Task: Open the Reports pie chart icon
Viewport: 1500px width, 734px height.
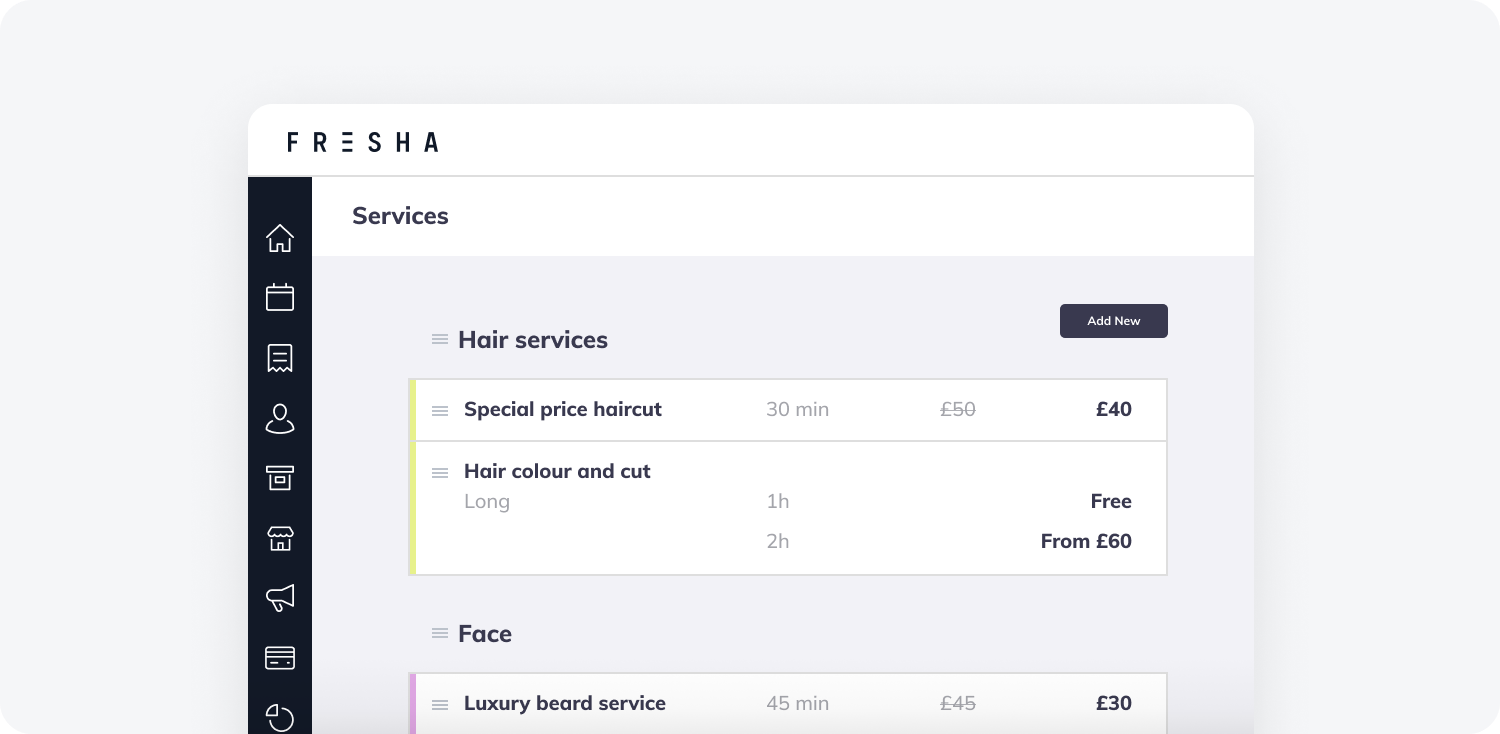Action: [x=280, y=718]
